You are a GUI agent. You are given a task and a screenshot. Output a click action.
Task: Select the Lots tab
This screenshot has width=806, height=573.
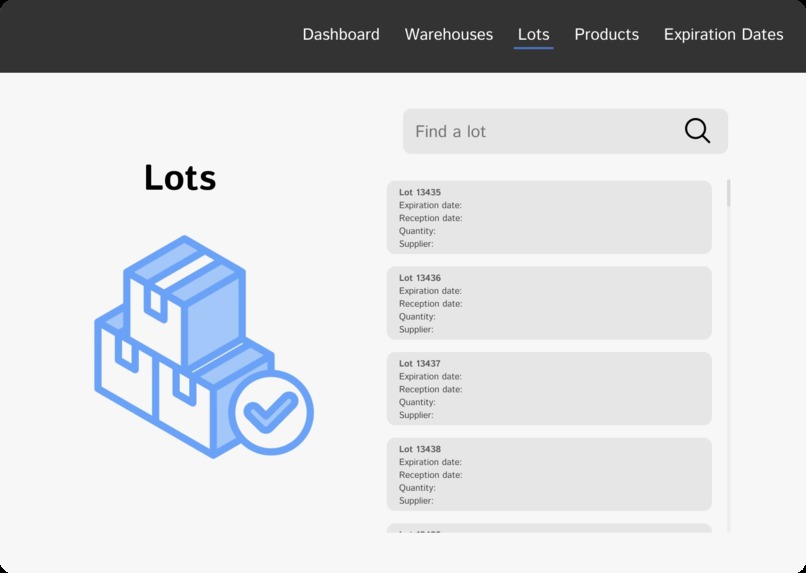tap(534, 34)
